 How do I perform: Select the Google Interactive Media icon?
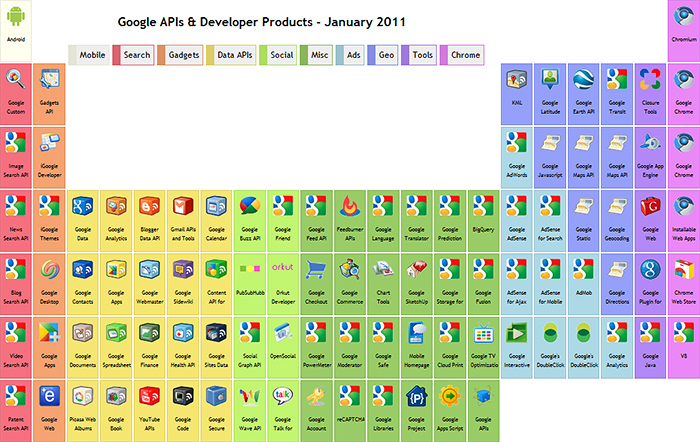[x=517, y=333]
